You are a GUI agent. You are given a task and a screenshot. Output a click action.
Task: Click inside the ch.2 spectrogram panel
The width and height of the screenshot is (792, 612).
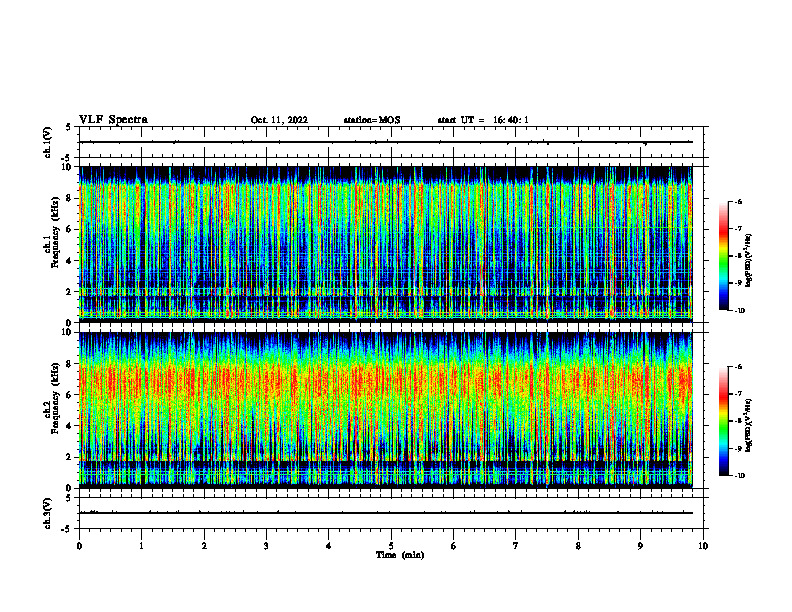point(385,410)
